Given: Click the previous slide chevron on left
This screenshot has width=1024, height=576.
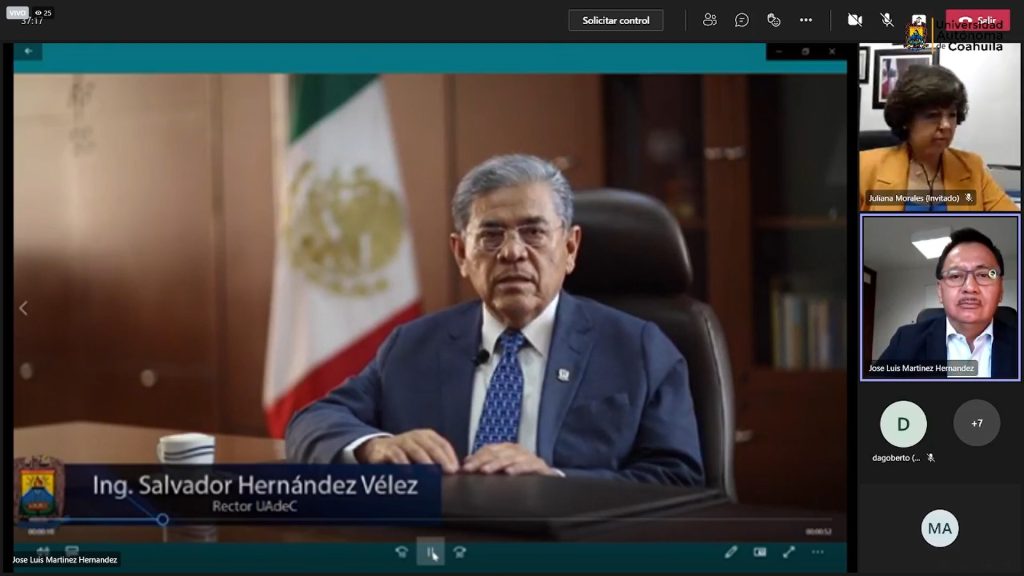Looking at the screenshot, I should point(23,309).
